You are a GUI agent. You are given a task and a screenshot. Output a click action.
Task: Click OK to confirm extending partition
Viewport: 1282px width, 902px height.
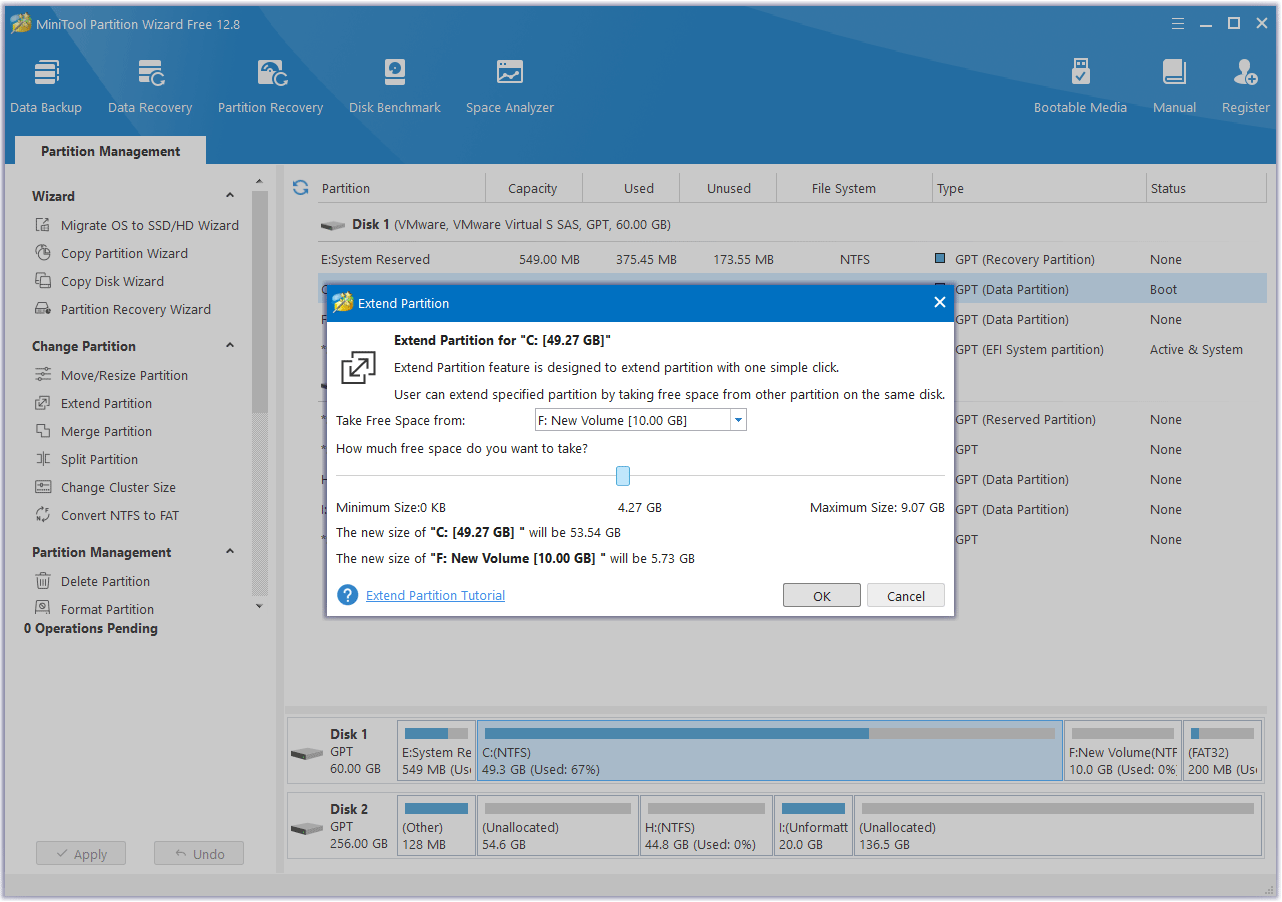tap(821, 594)
